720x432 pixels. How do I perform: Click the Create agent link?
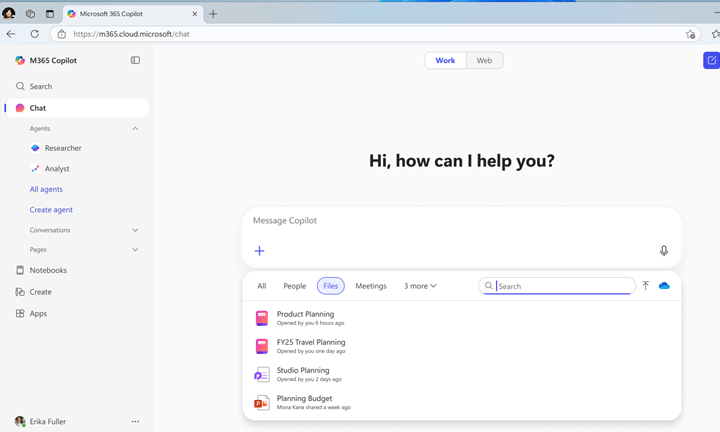pos(51,210)
